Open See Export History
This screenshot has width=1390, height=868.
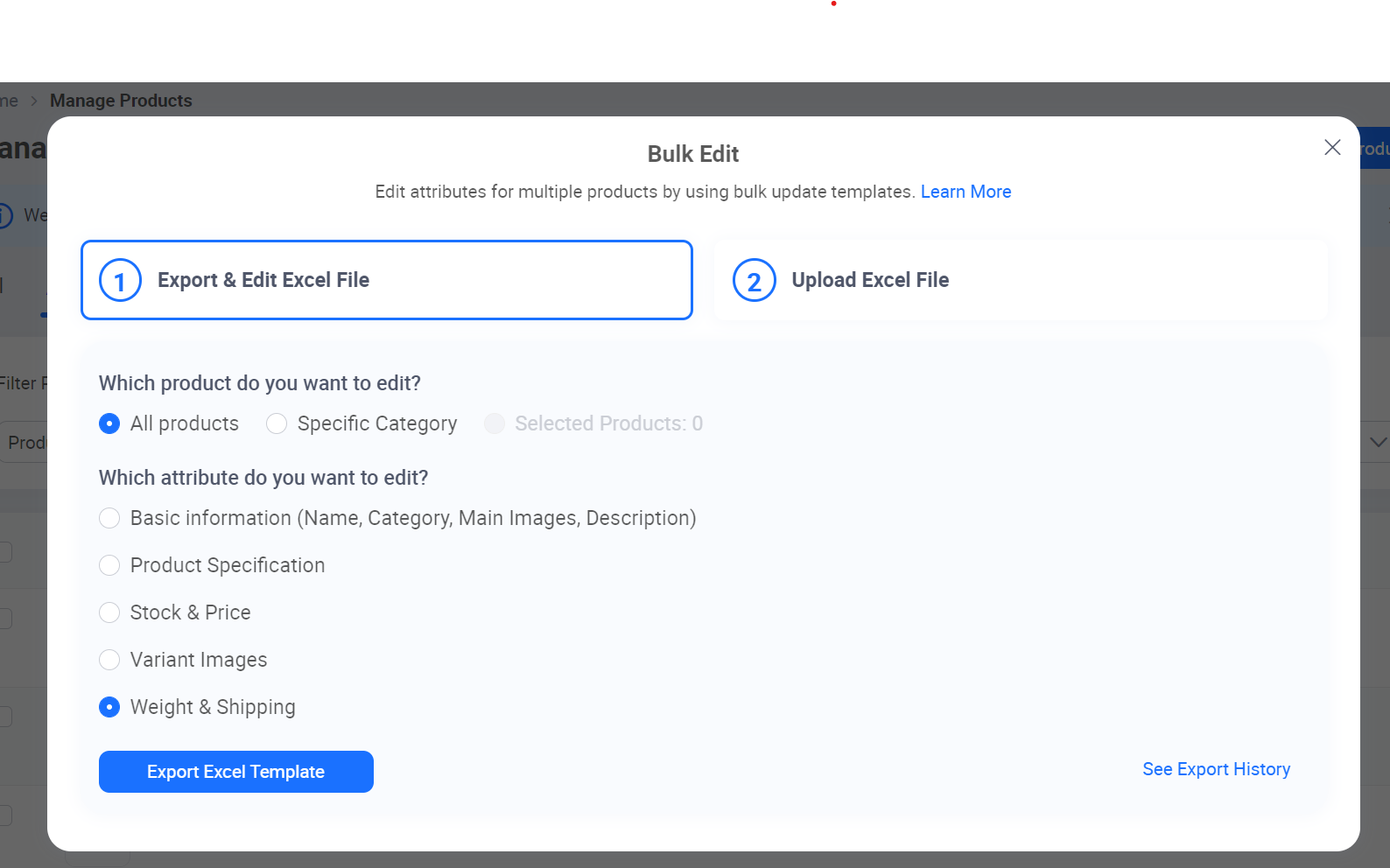click(1216, 769)
